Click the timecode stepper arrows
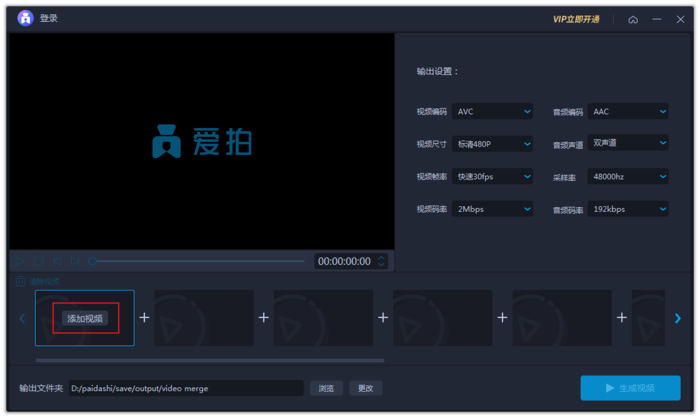Screen dimensions: 700x418 381,261
